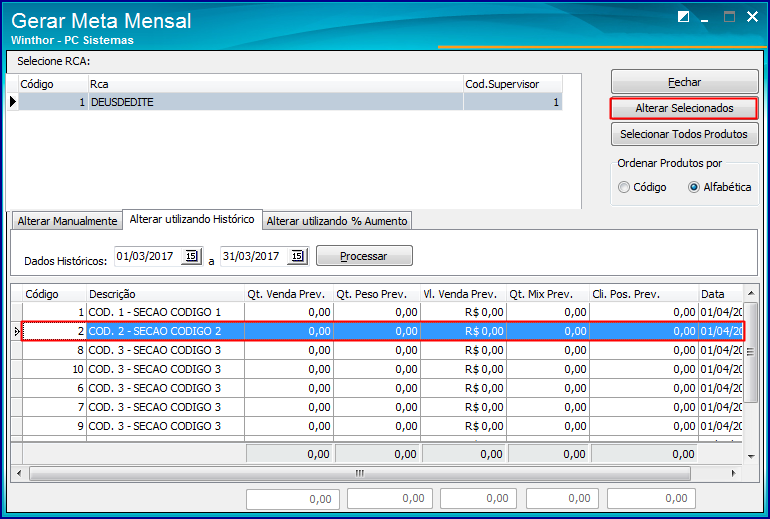The image size is (770, 519).
Task: Open calendar picker for start date 01/03/2017
Action: coord(192,256)
